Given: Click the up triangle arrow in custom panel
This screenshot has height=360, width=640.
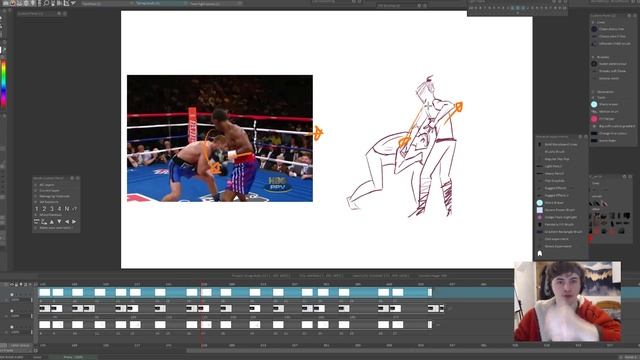Looking at the screenshot, I should click(51, 222).
